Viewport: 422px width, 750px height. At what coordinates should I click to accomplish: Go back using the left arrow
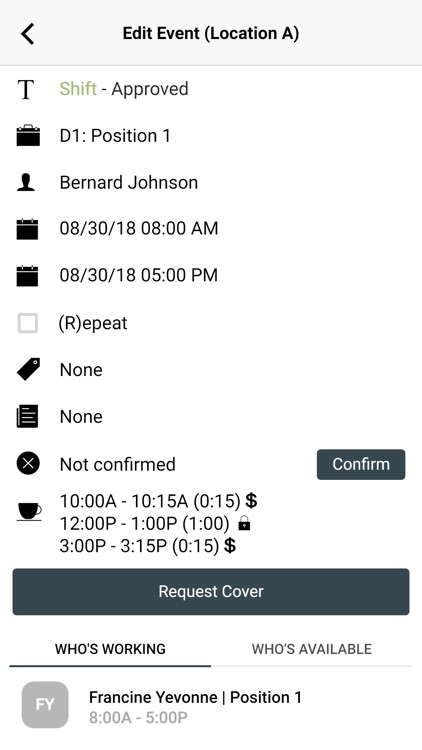pyautogui.click(x=28, y=33)
